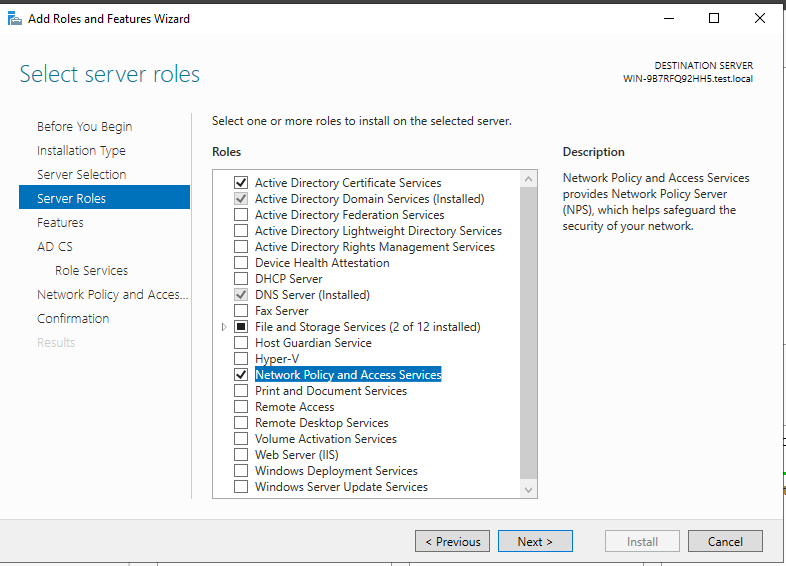786x566 pixels.
Task: Go to the Features wizard step
Action: point(60,223)
